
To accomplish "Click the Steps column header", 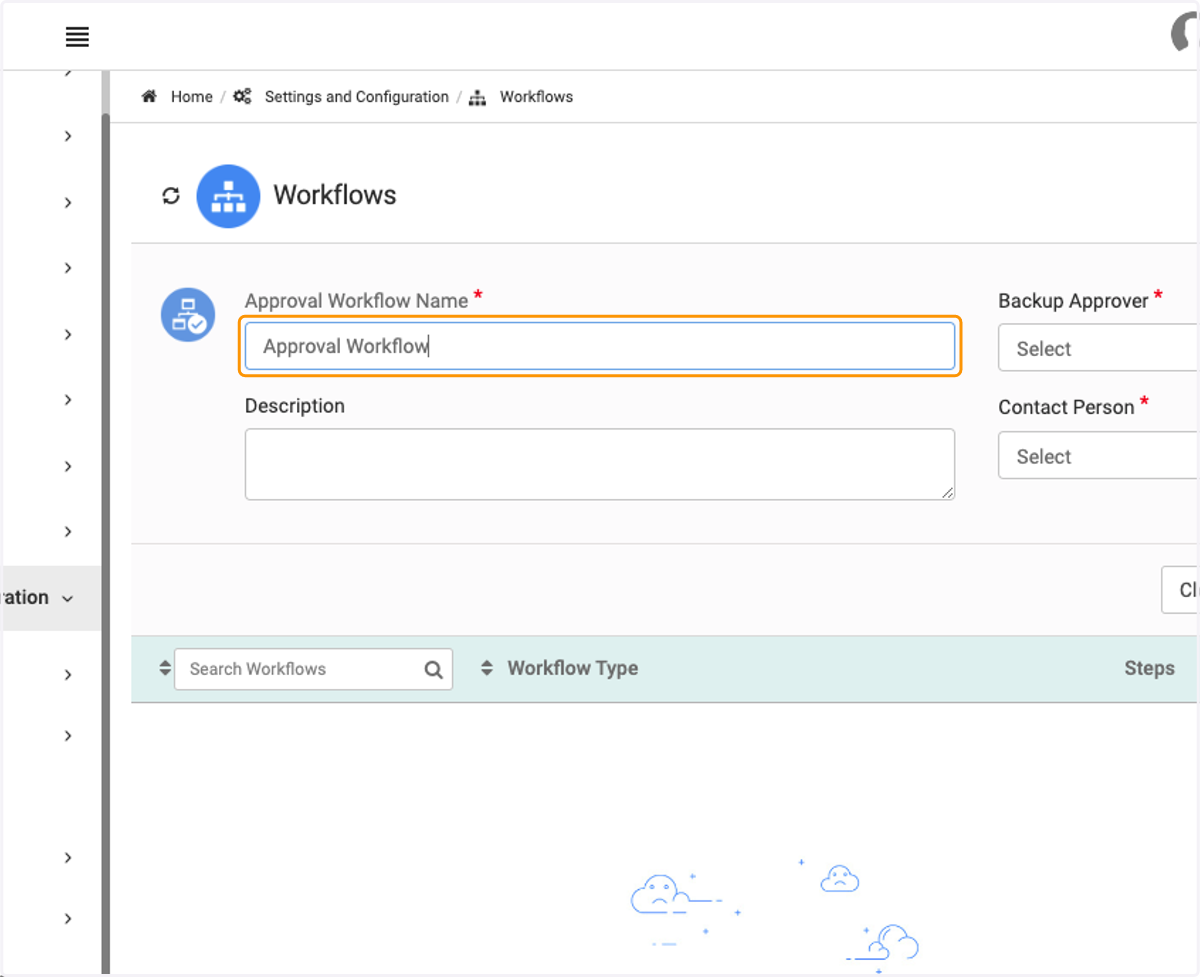I will [1149, 668].
